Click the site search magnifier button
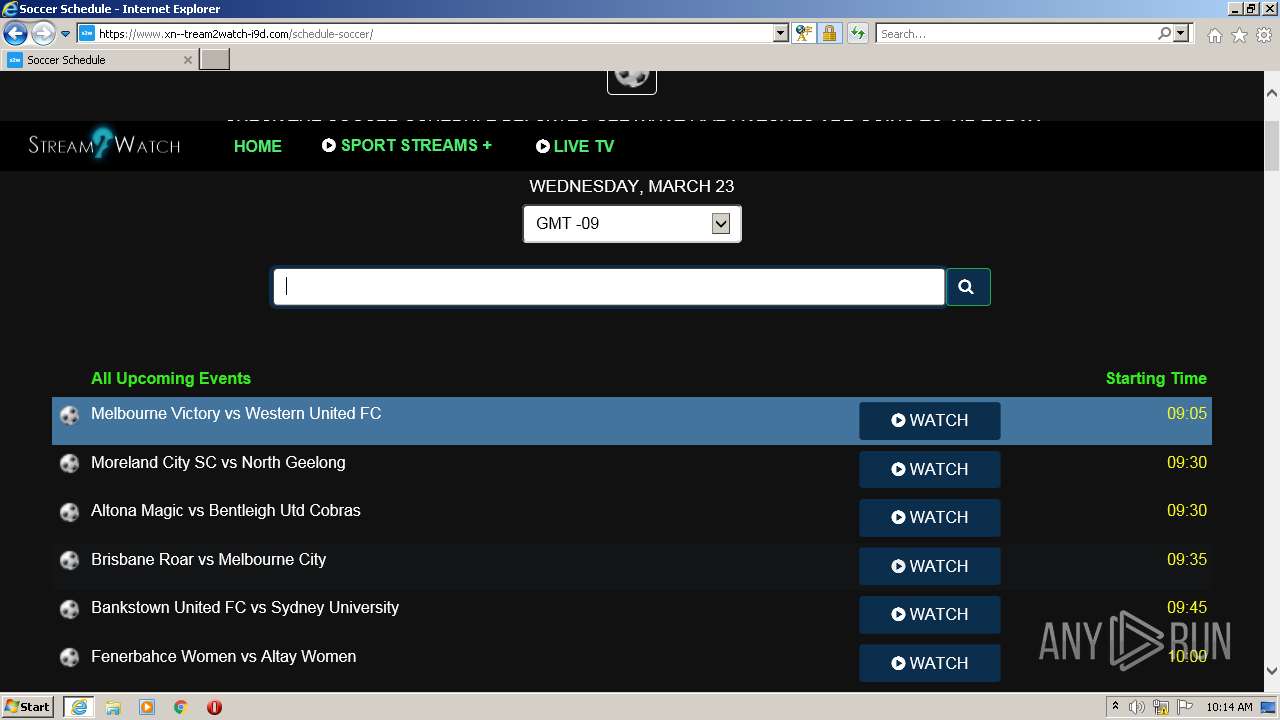Screen dimensions: 1280x720 967,287
